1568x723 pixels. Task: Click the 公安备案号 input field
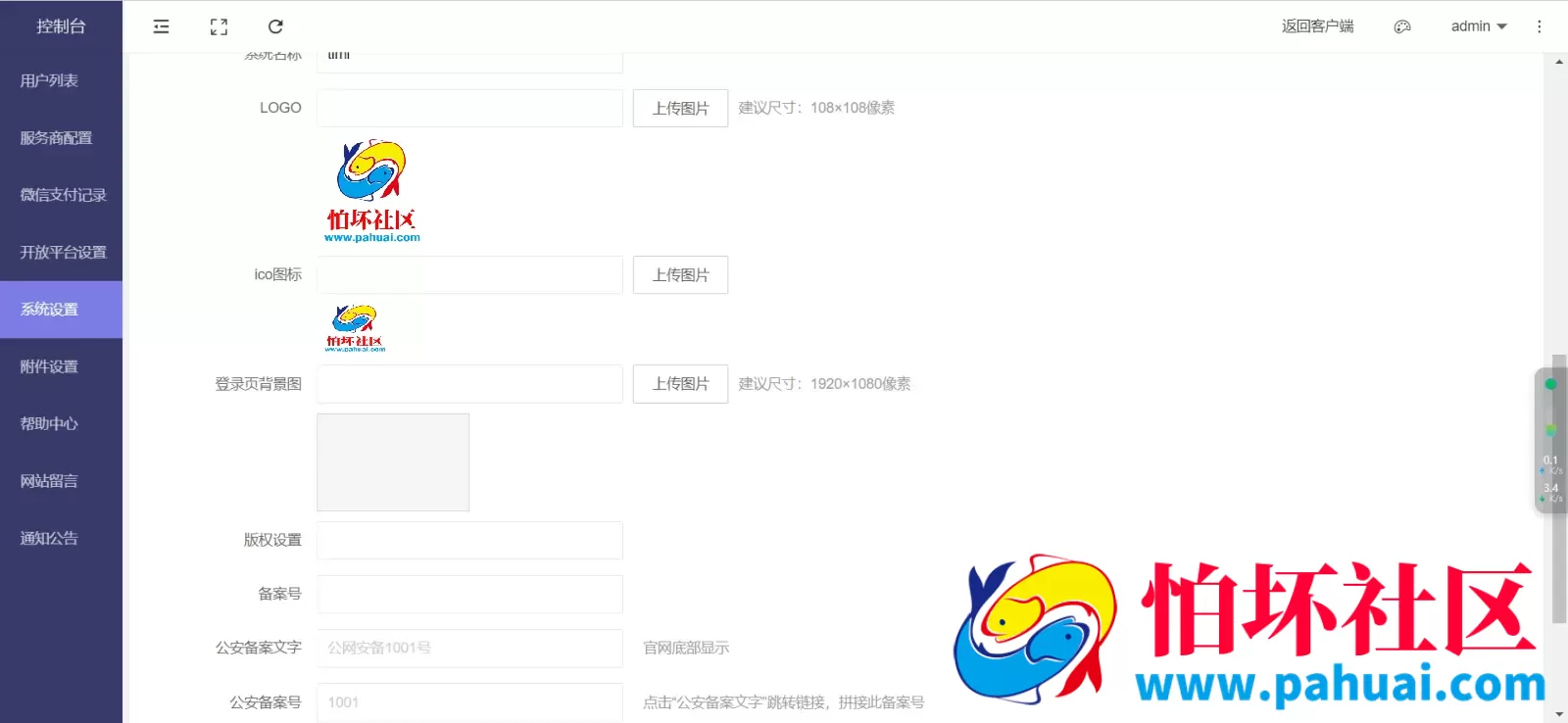469,701
